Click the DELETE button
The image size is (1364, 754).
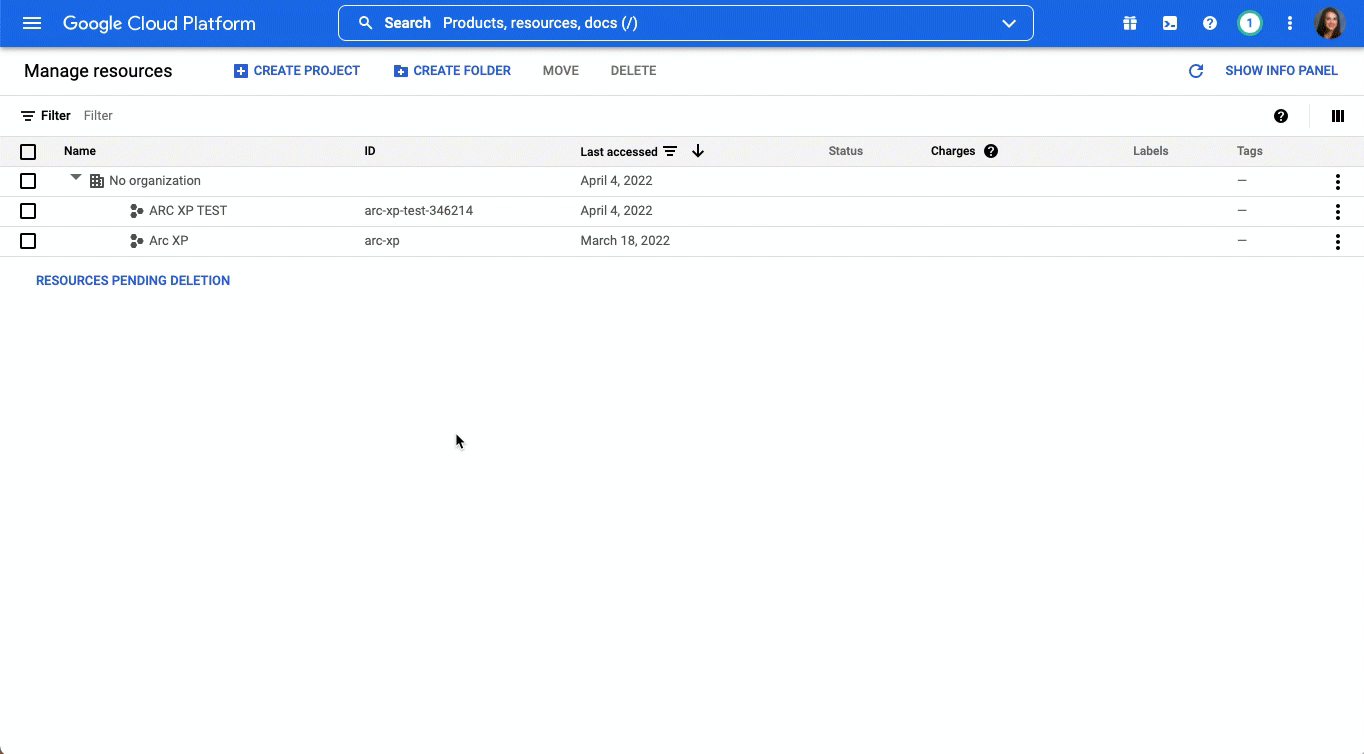click(x=633, y=71)
